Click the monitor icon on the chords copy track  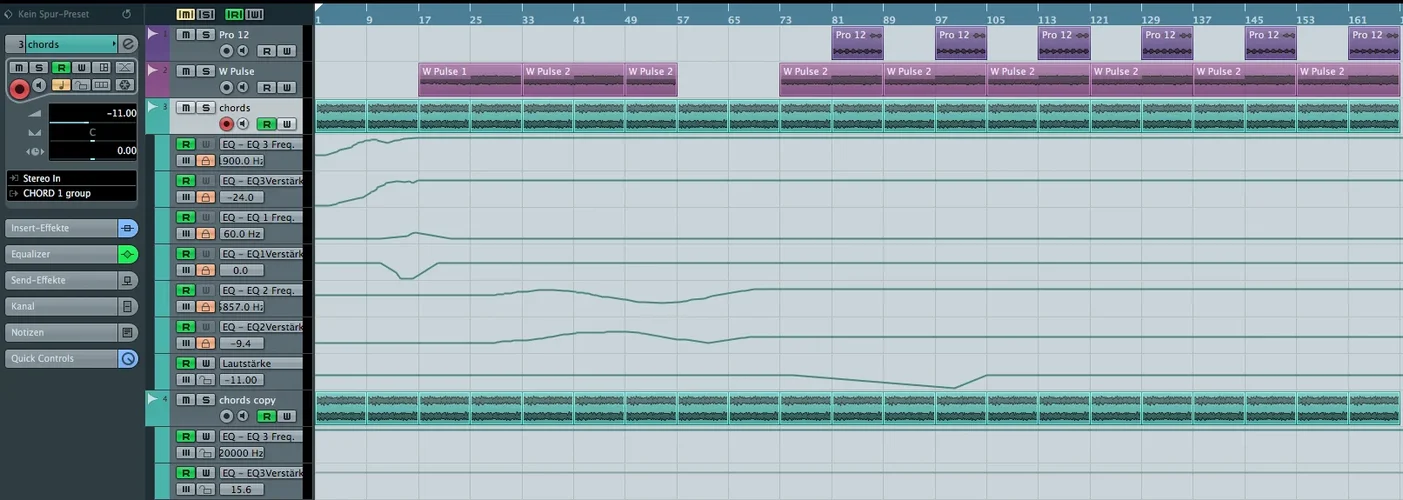pos(242,416)
